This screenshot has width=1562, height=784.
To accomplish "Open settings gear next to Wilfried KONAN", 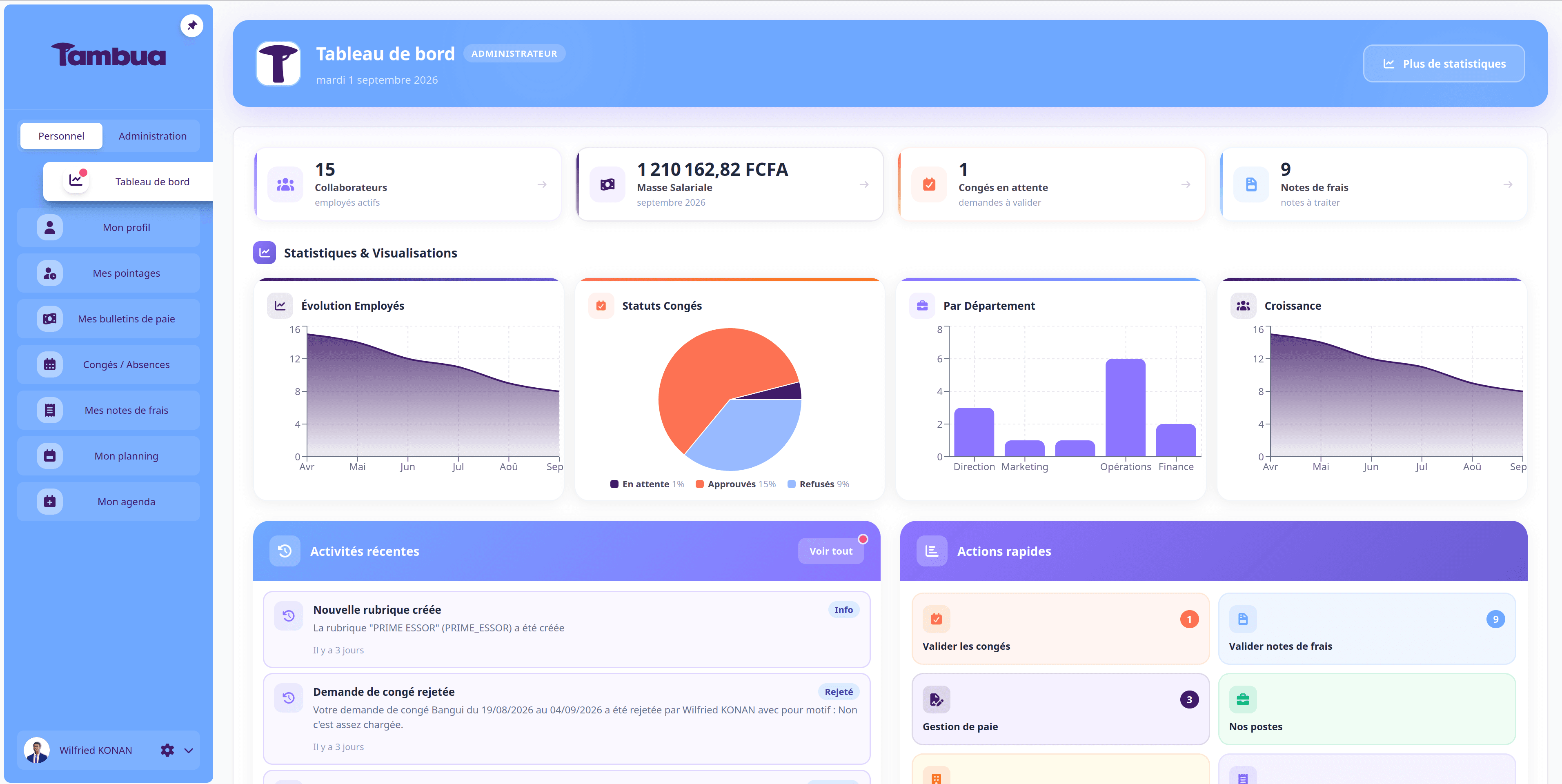I will click(x=167, y=750).
